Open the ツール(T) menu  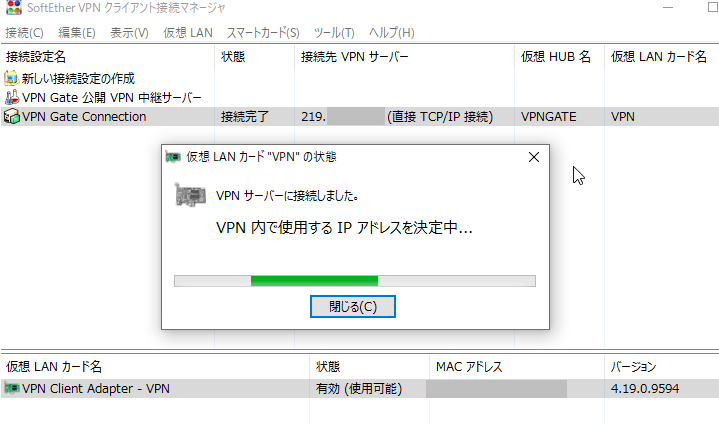coord(334,33)
